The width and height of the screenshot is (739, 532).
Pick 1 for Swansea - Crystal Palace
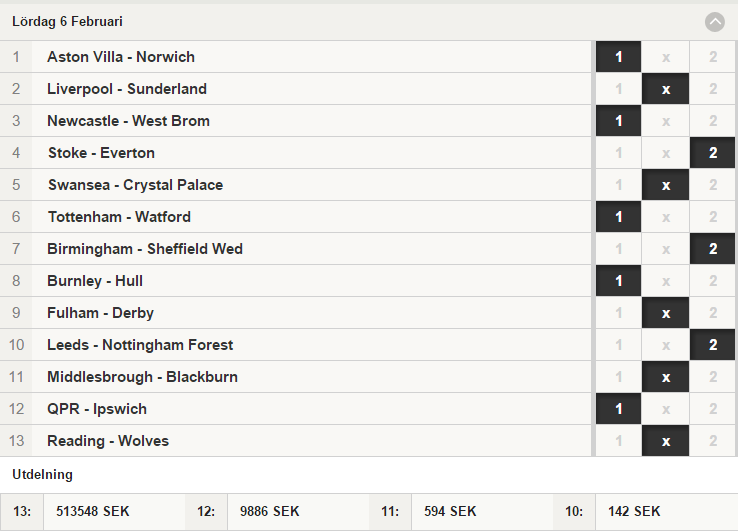tap(618, 185)
